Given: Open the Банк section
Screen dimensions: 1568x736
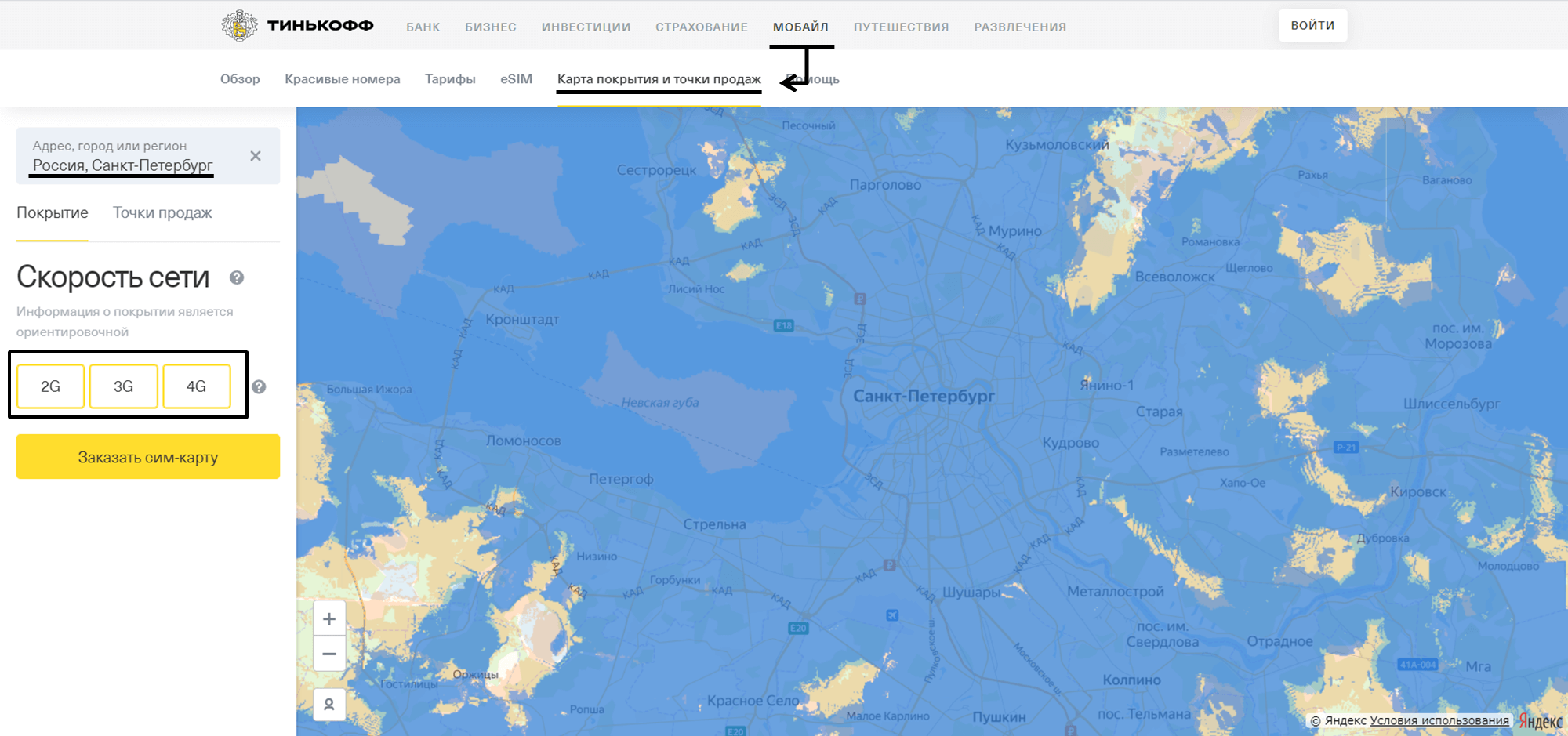Looking at the screenshot, I should [x=423, y=27].
